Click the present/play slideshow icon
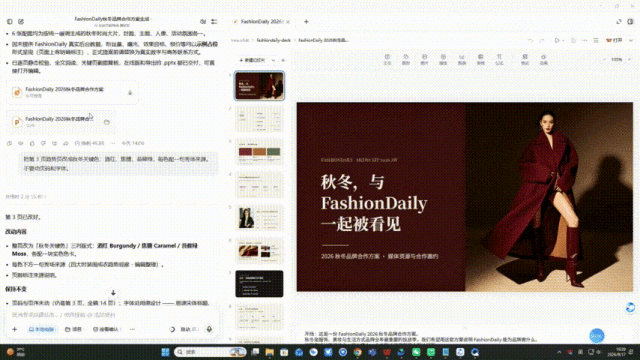This screenshot has height=360, width=640. 557,40
